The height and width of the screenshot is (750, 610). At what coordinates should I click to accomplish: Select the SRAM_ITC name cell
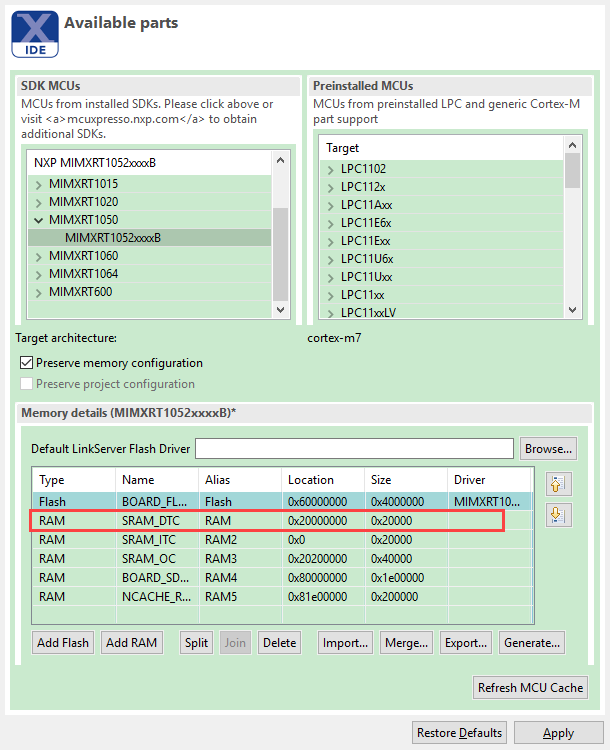point(157,540)
